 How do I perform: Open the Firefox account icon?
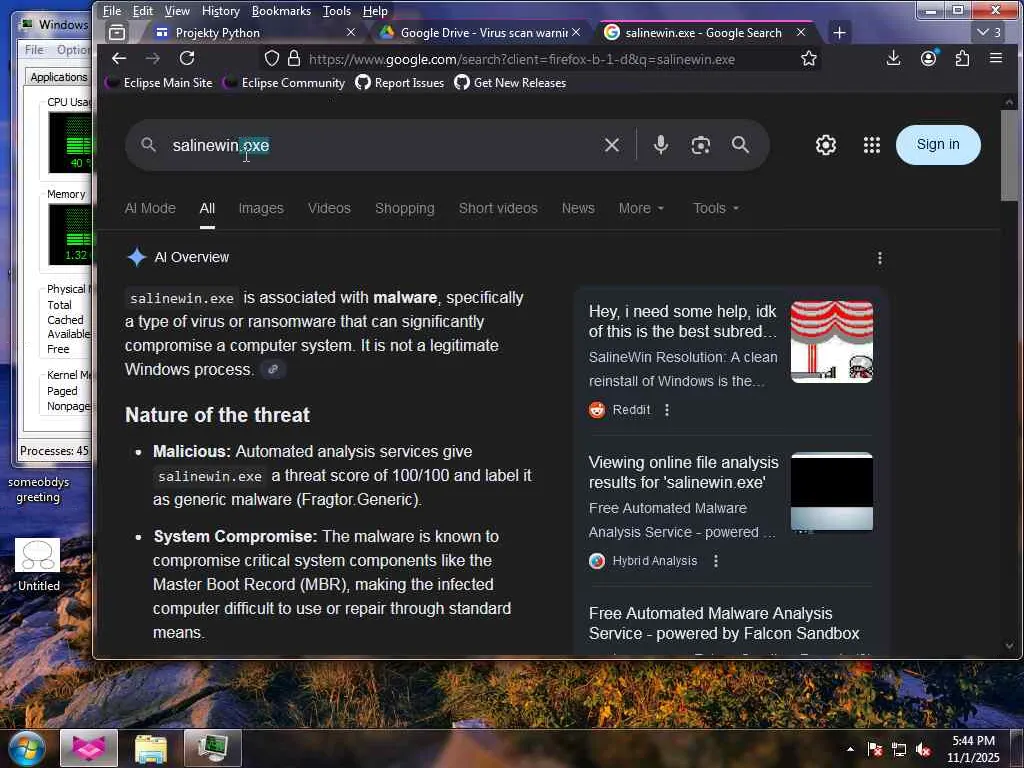pyautogui.click(x=928, y=59)
